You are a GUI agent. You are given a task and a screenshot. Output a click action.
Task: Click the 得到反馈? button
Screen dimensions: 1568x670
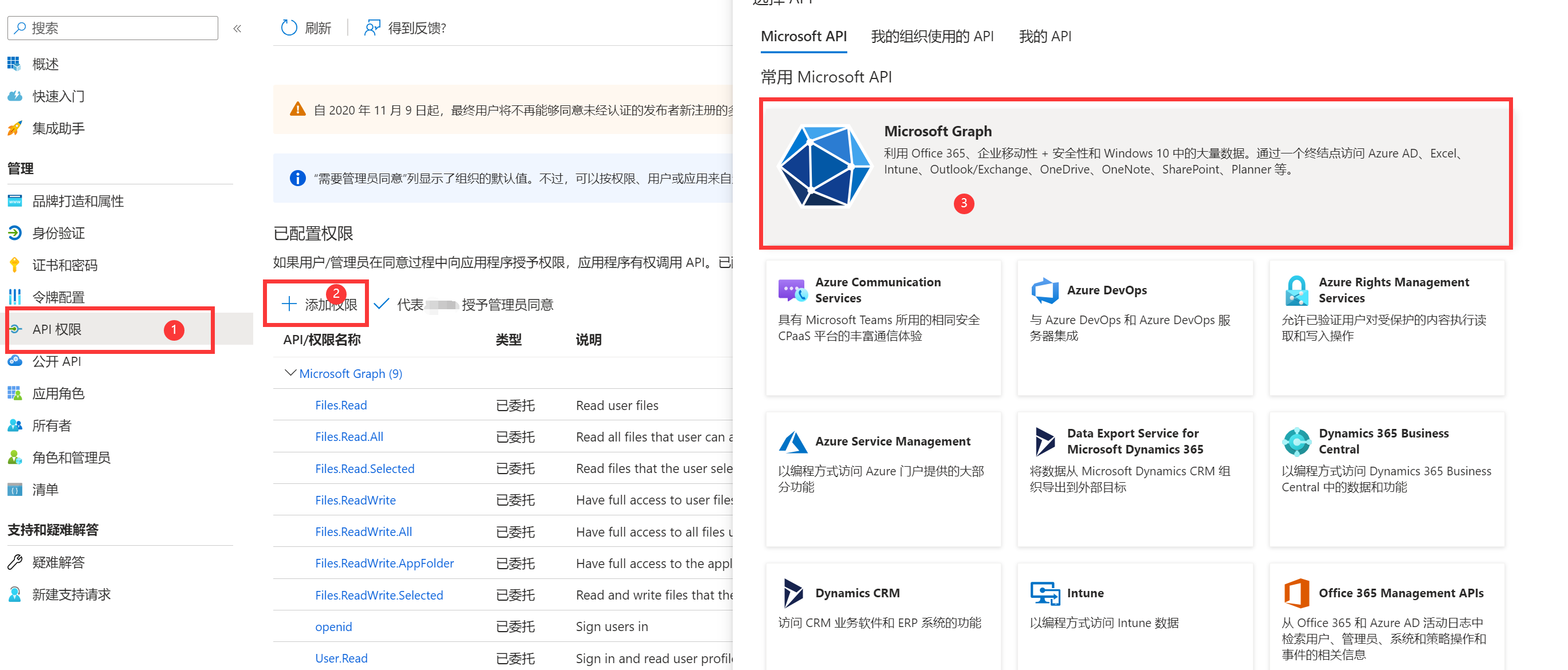(x=406, y=27)
